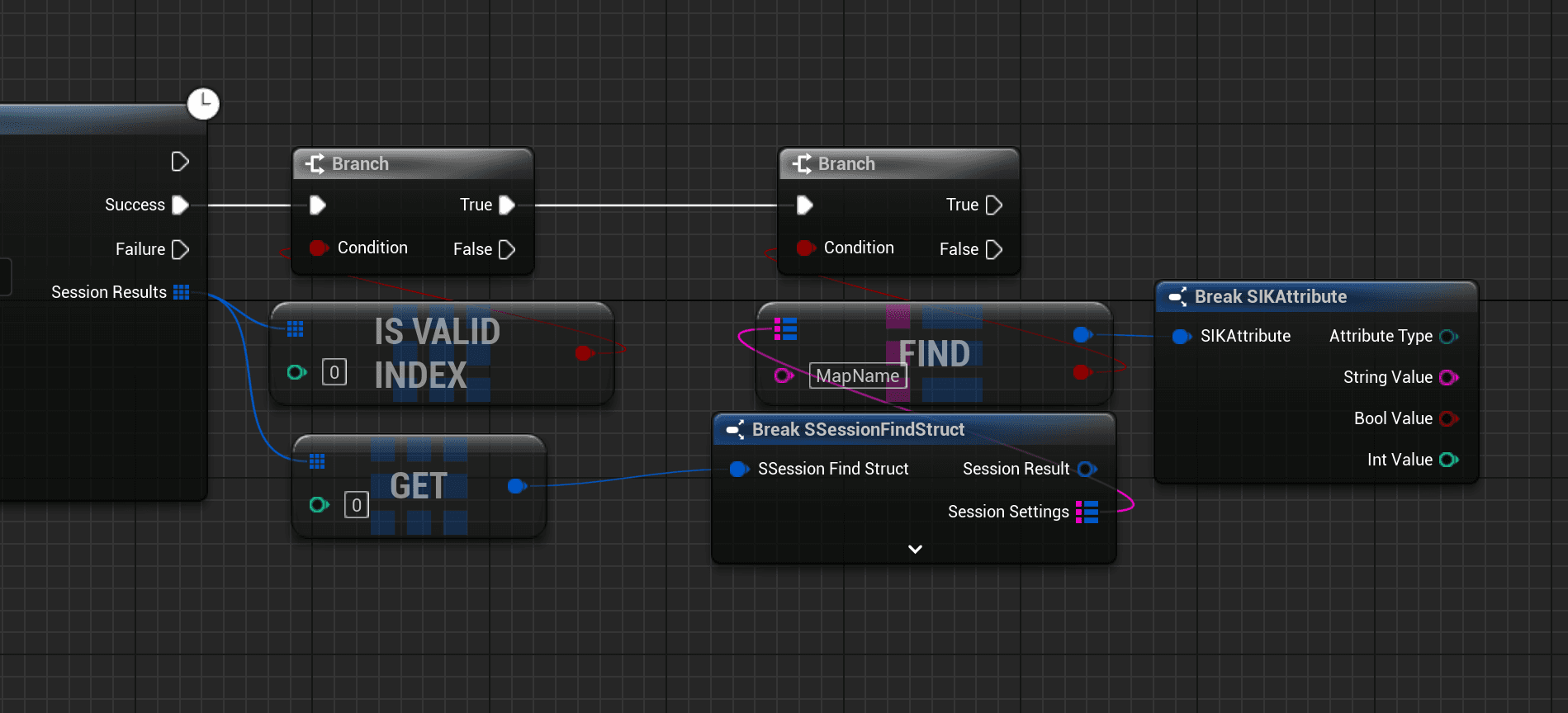Click the latent clock icon on the node
The width and height of the screenshot is (1568, 713).
pyautogui.click(x=203, y=104)
